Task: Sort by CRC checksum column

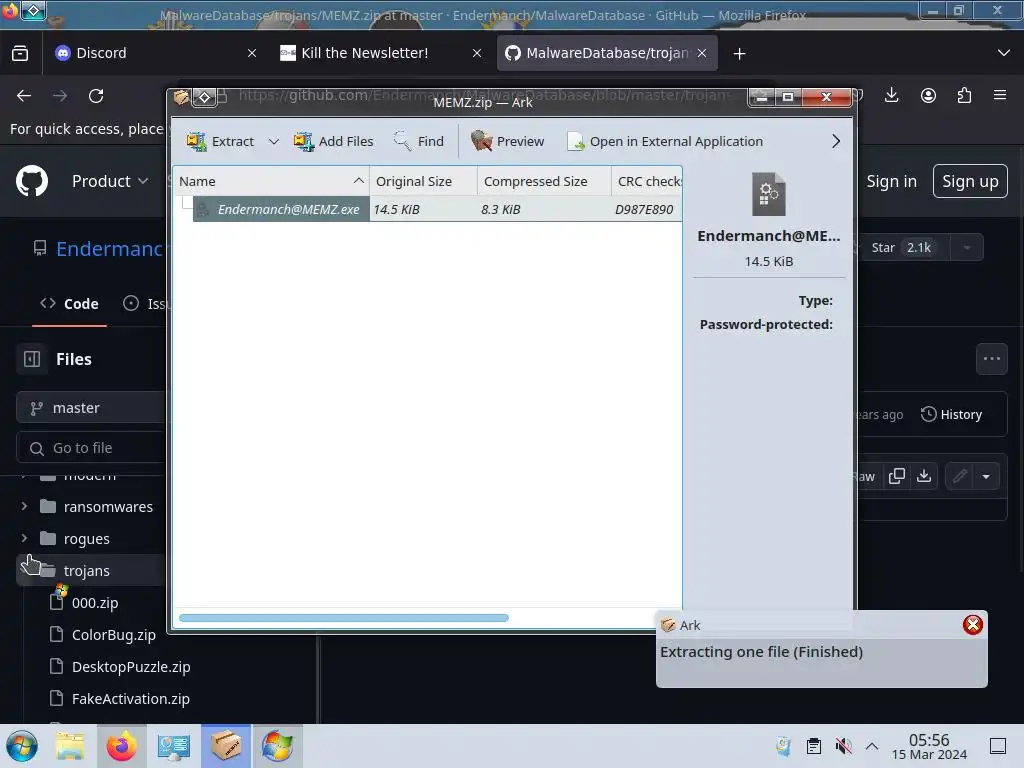Action: click(647, 181)
